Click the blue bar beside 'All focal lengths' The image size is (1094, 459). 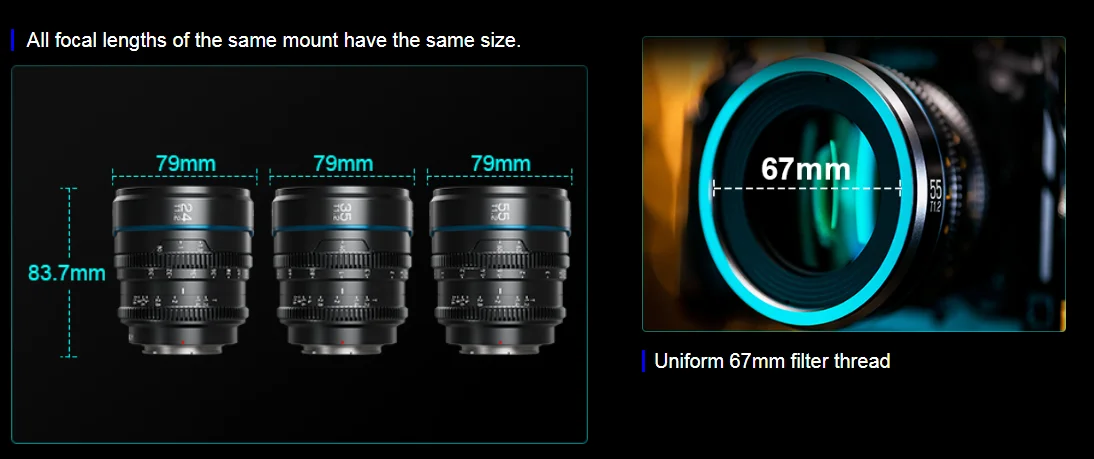point(13,40)
